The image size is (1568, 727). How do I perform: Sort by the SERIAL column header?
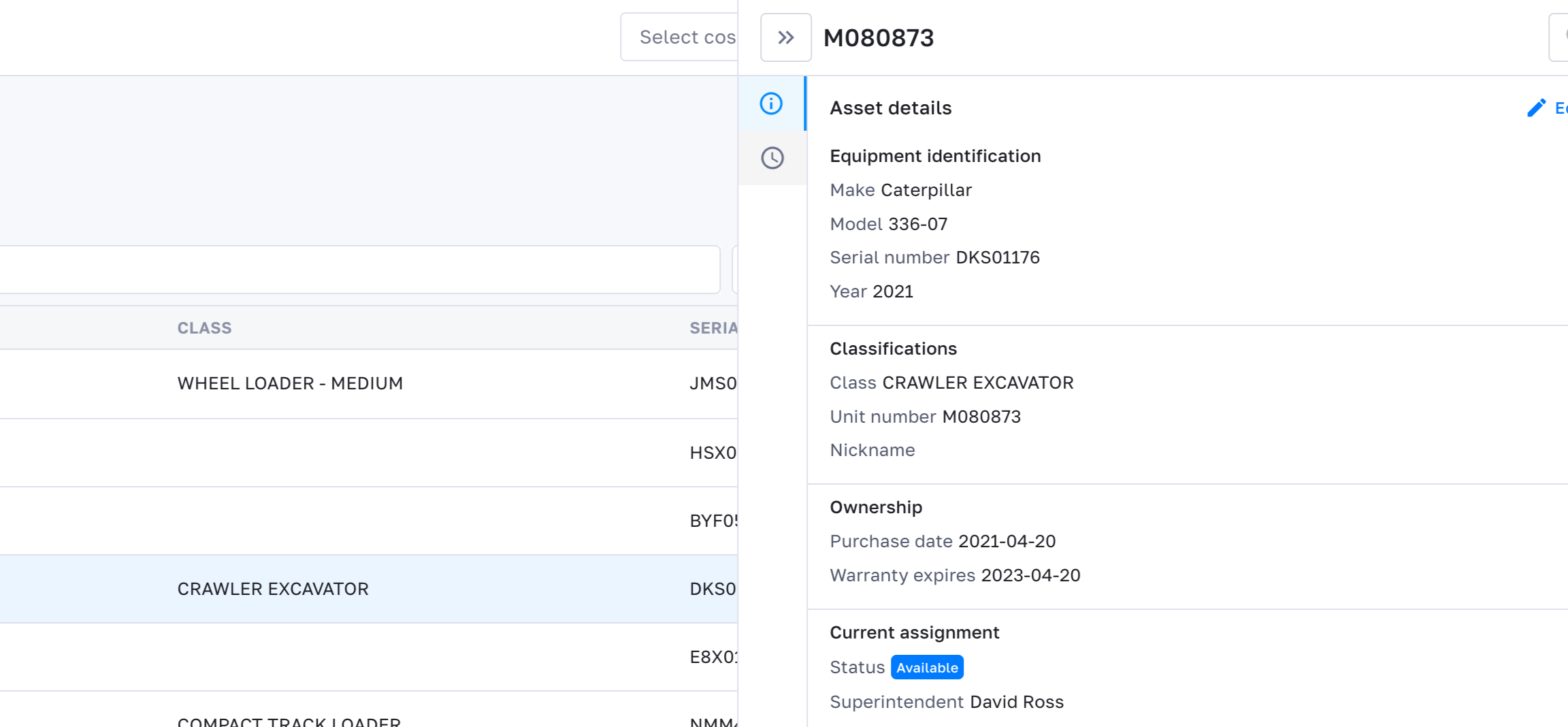coord(713,328)
